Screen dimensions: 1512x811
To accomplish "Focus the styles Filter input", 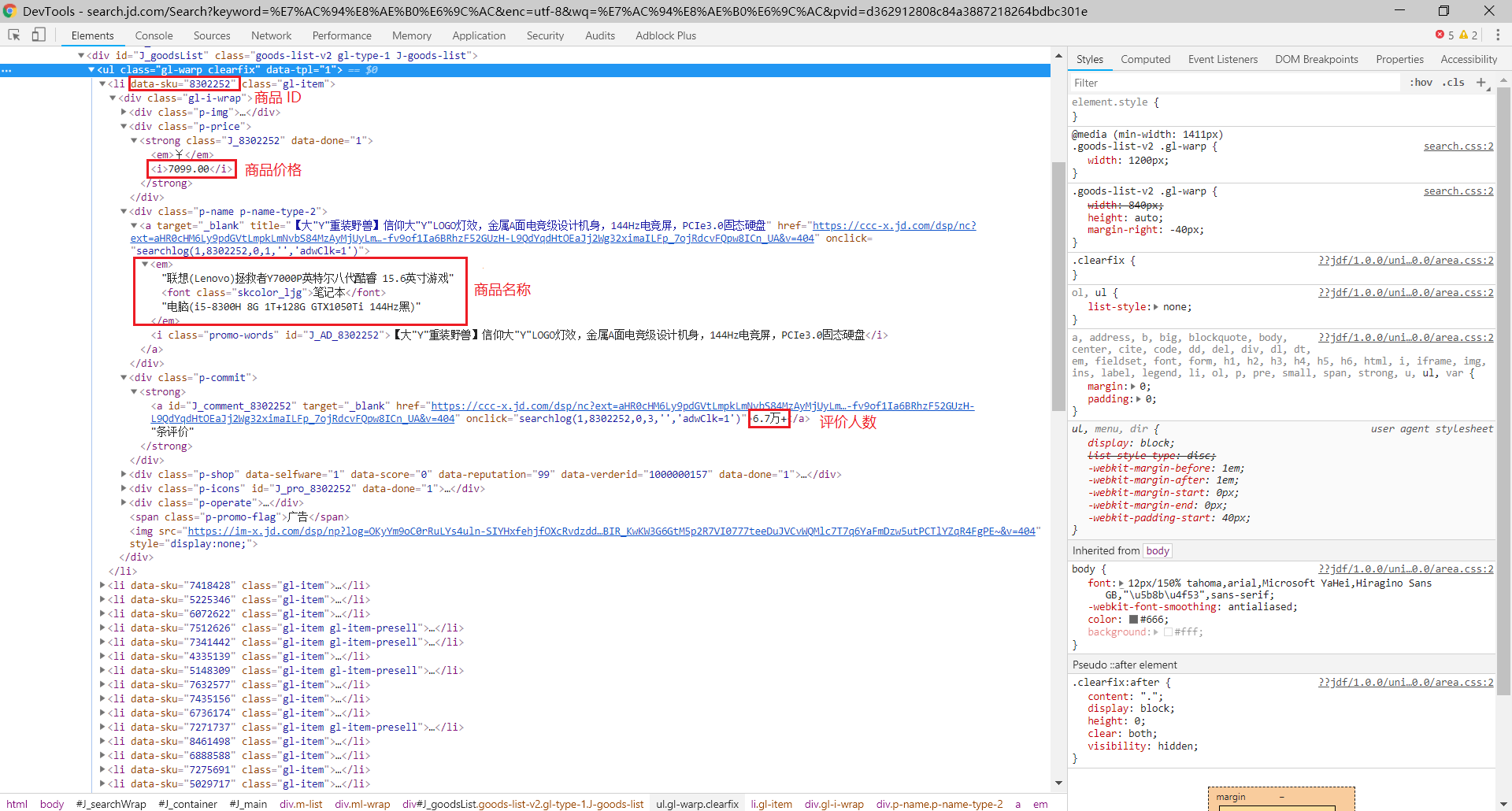I will [1236, 83].
